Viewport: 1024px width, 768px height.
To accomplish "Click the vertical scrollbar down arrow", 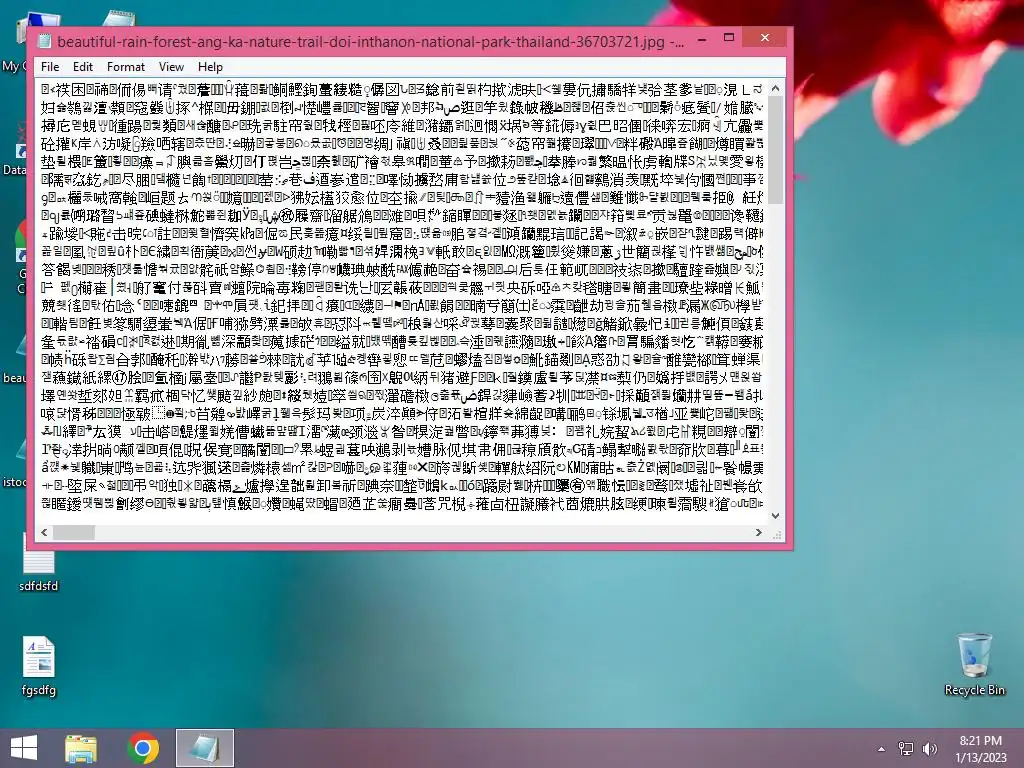I will pyautogui.click(x=775, y=515).
